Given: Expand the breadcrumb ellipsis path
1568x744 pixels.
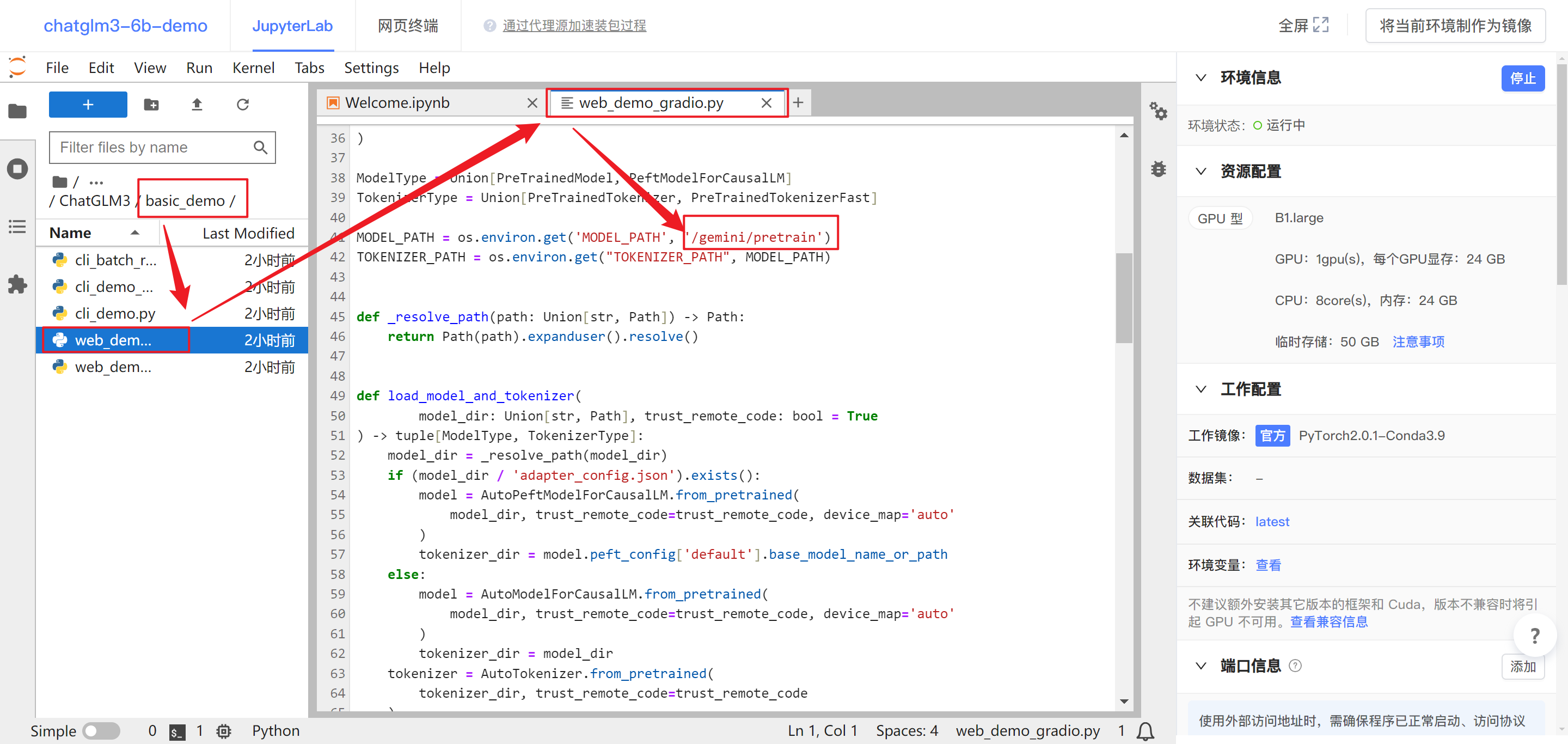Looking at the screenshot, I should (x=96, y=182).
